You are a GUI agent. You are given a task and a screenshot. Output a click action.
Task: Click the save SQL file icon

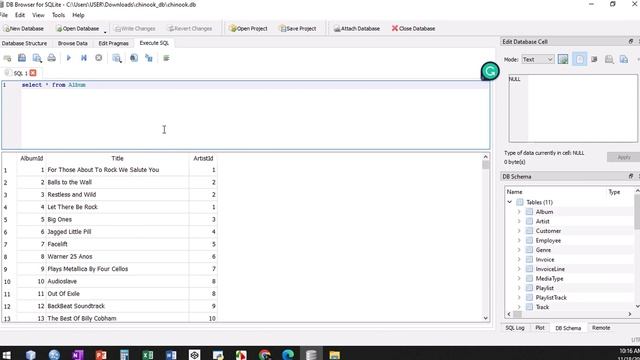pos(22,58)
